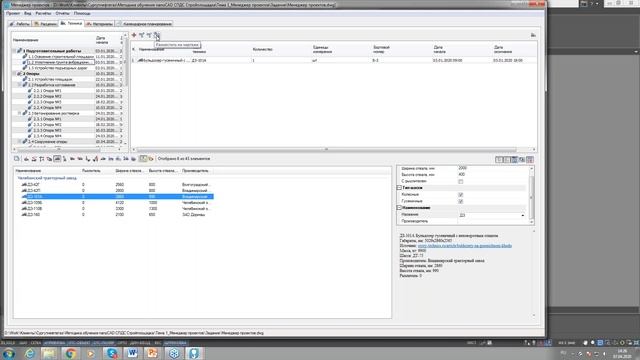
Task: Open the 'Вид' menu
Action: click(27, 13)
